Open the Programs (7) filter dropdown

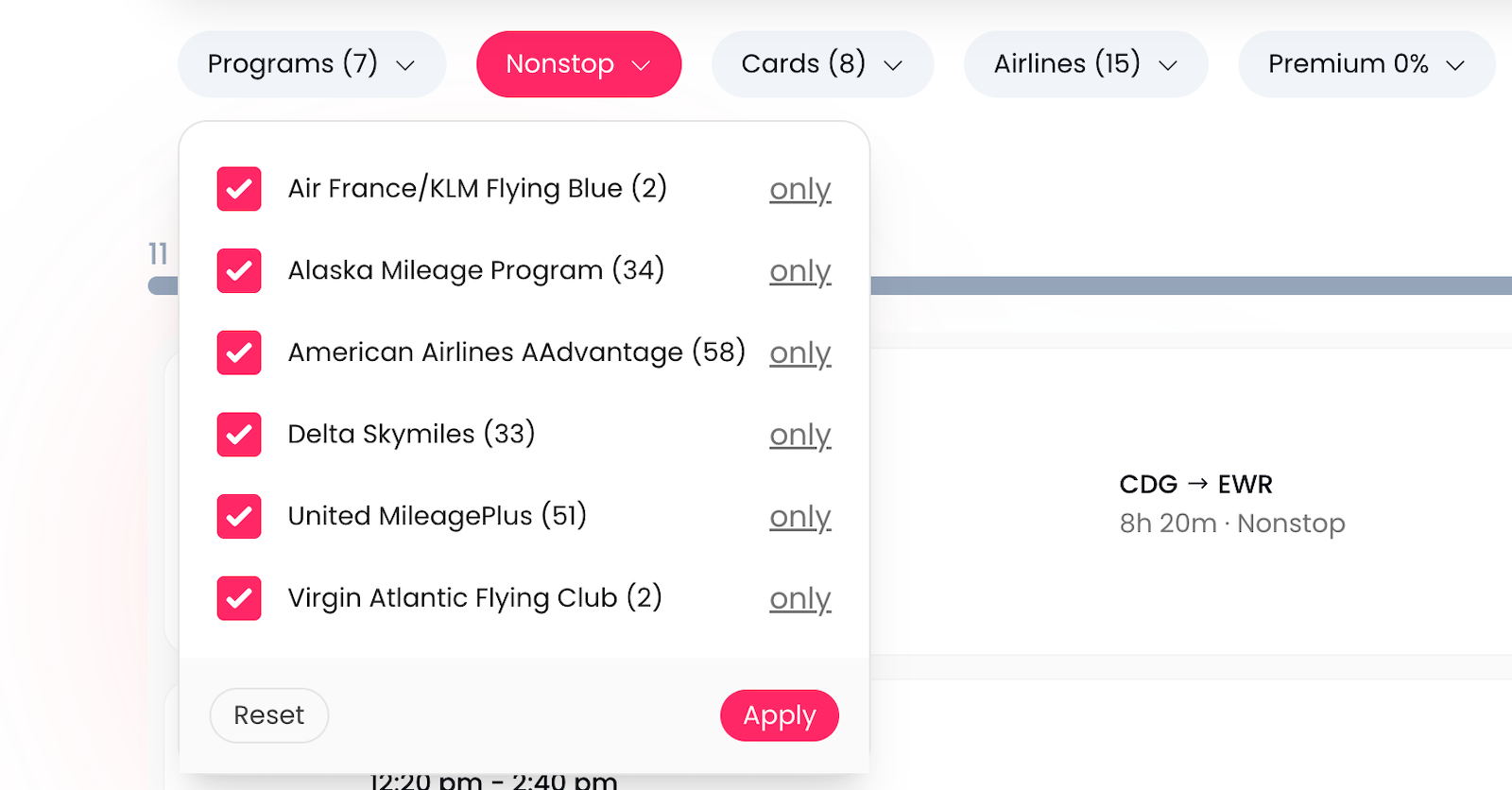[x=311, y=64]
